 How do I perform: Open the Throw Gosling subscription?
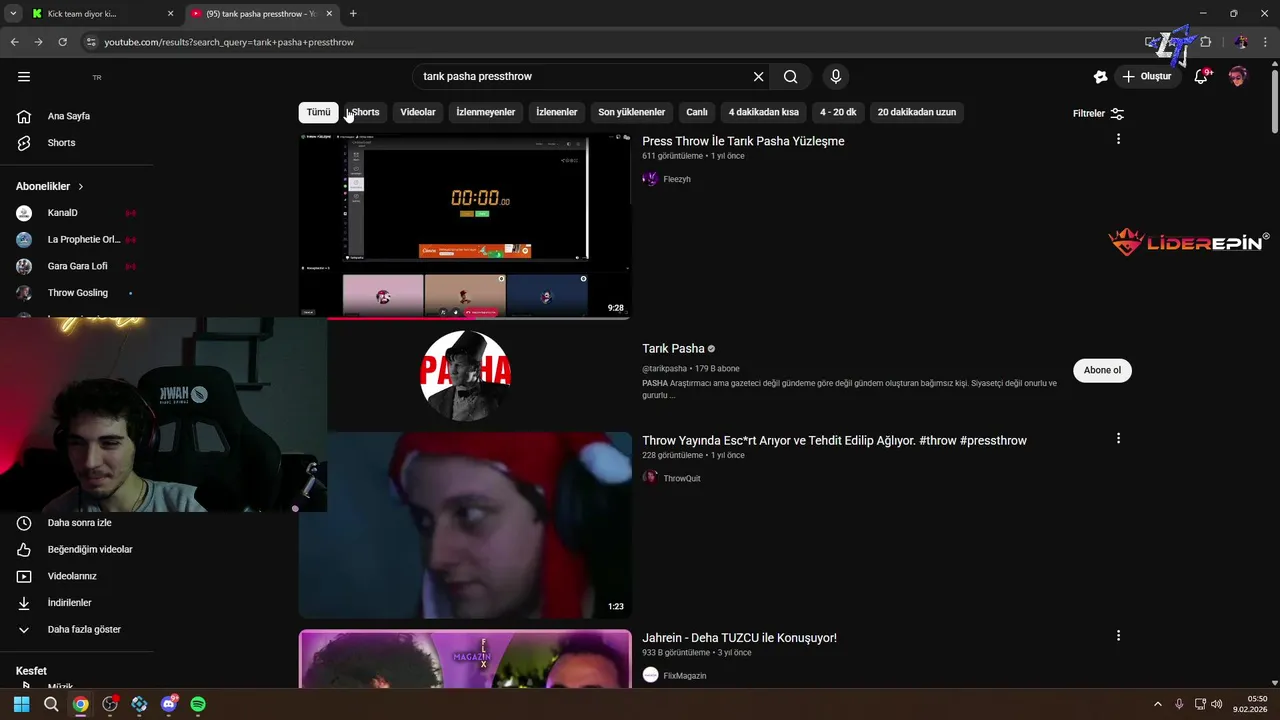point(77,293)
